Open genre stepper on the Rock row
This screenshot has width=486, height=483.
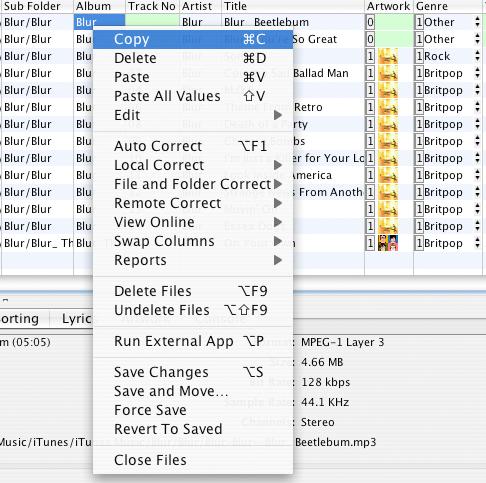point(478,56)
